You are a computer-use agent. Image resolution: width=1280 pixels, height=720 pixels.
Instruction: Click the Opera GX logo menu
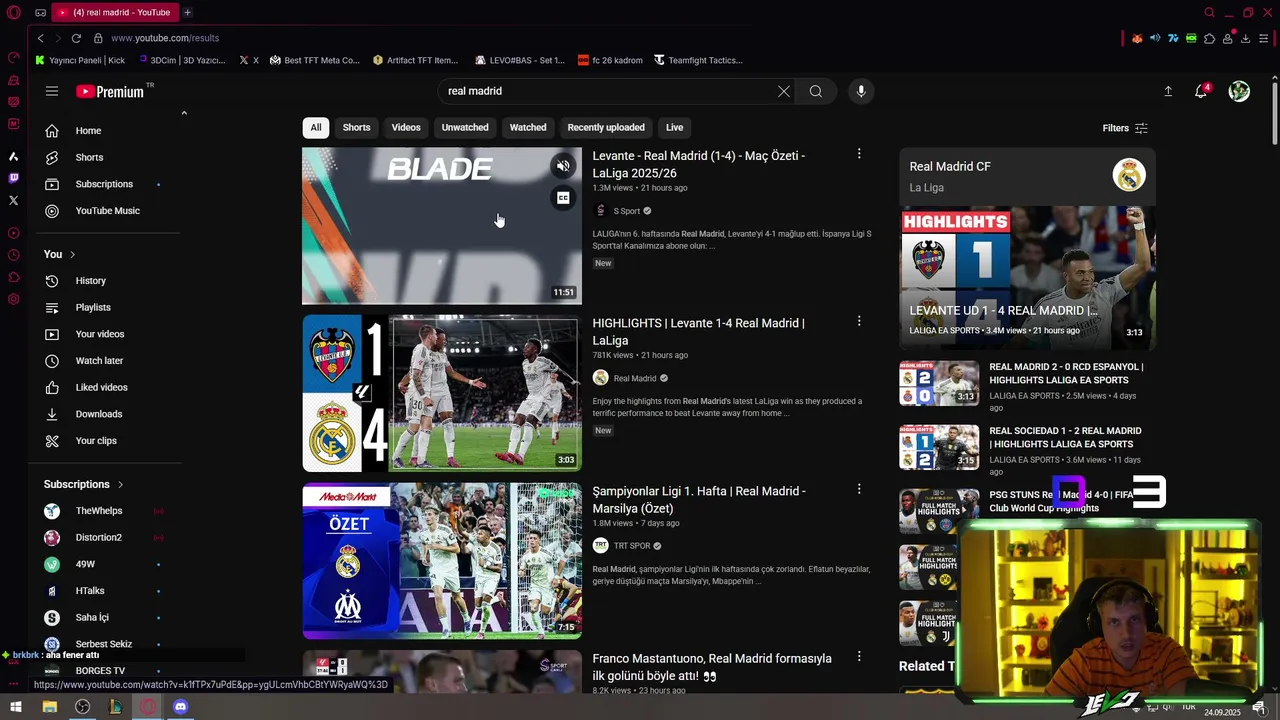tap(13, 13)
